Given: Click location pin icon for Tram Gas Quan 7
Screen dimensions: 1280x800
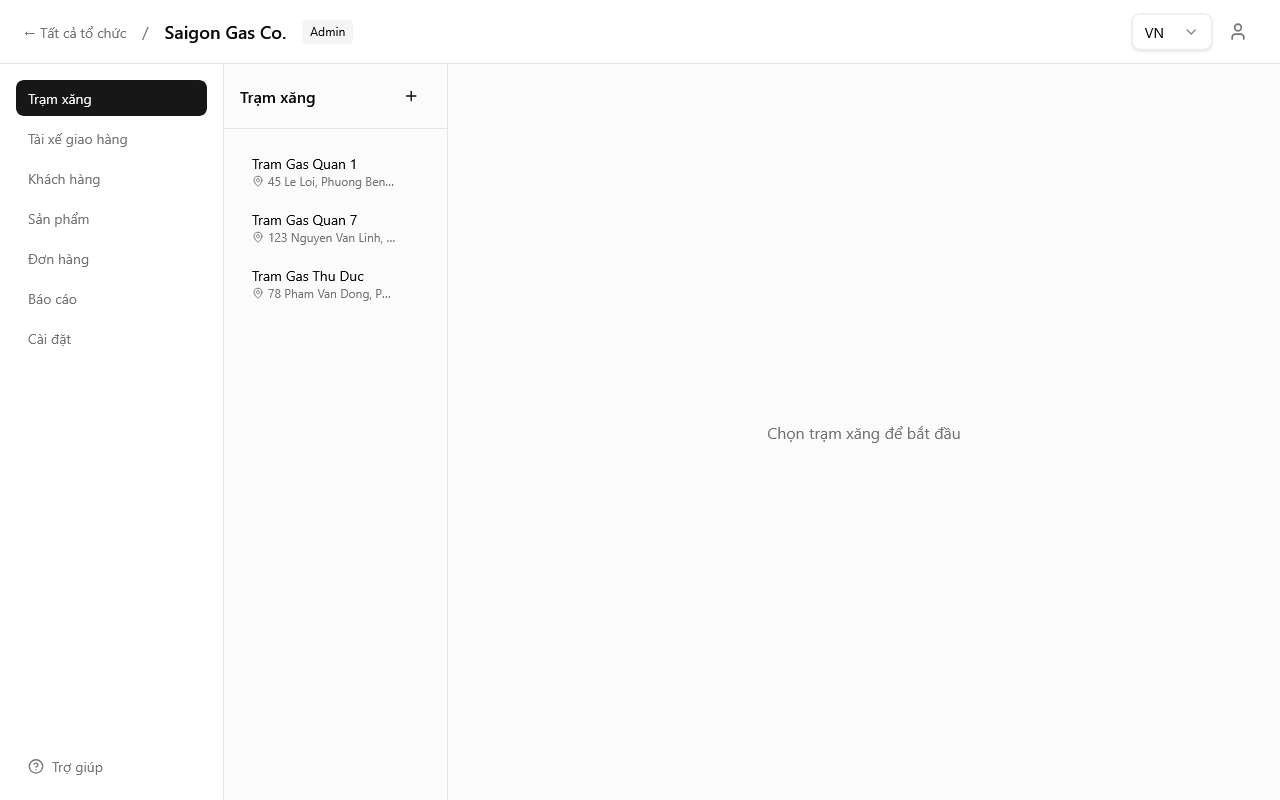Looking at the screenshot, I should pyautogui.click(x=258, y=238).
